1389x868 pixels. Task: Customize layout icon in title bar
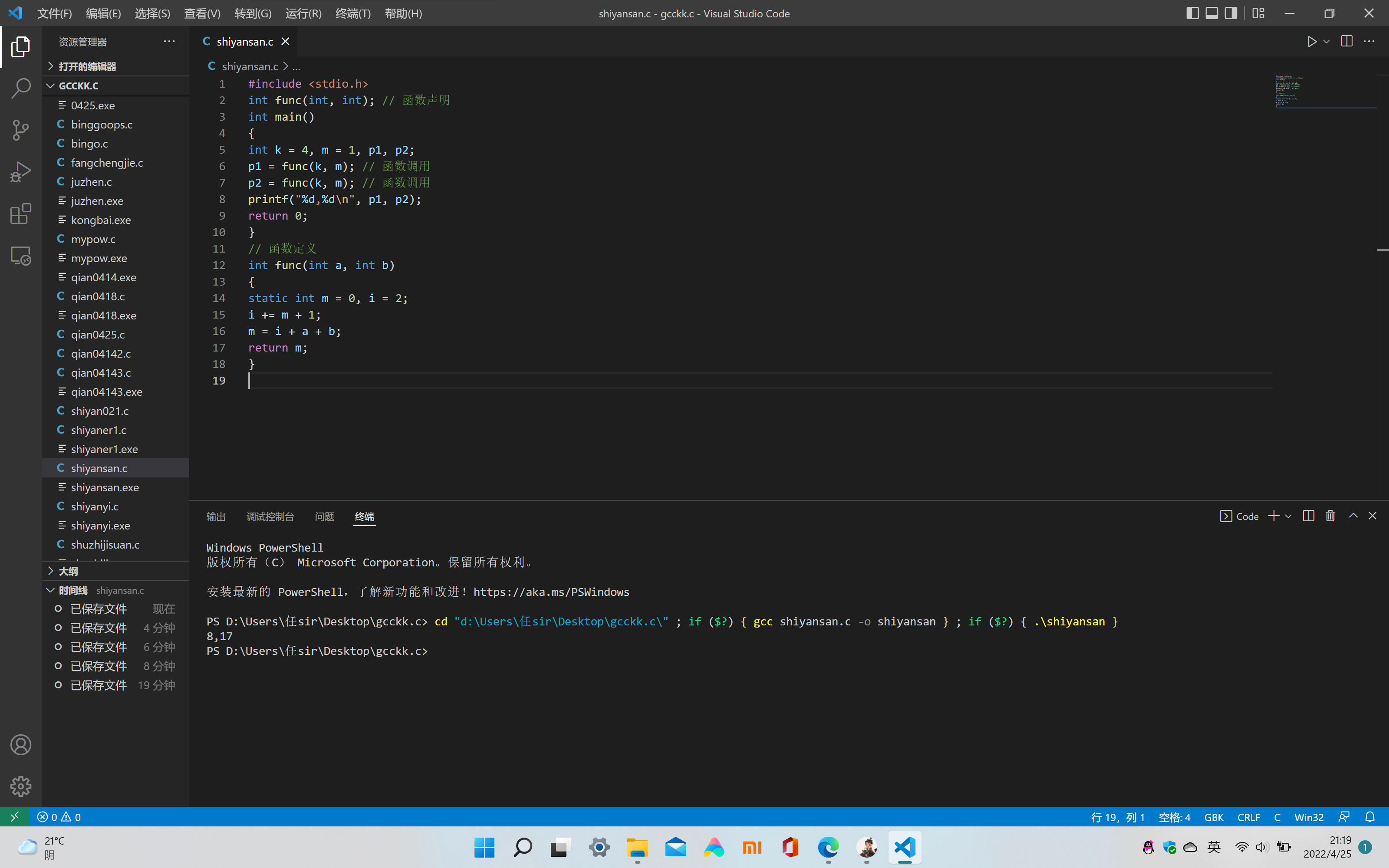click(x=1258, y=13)
